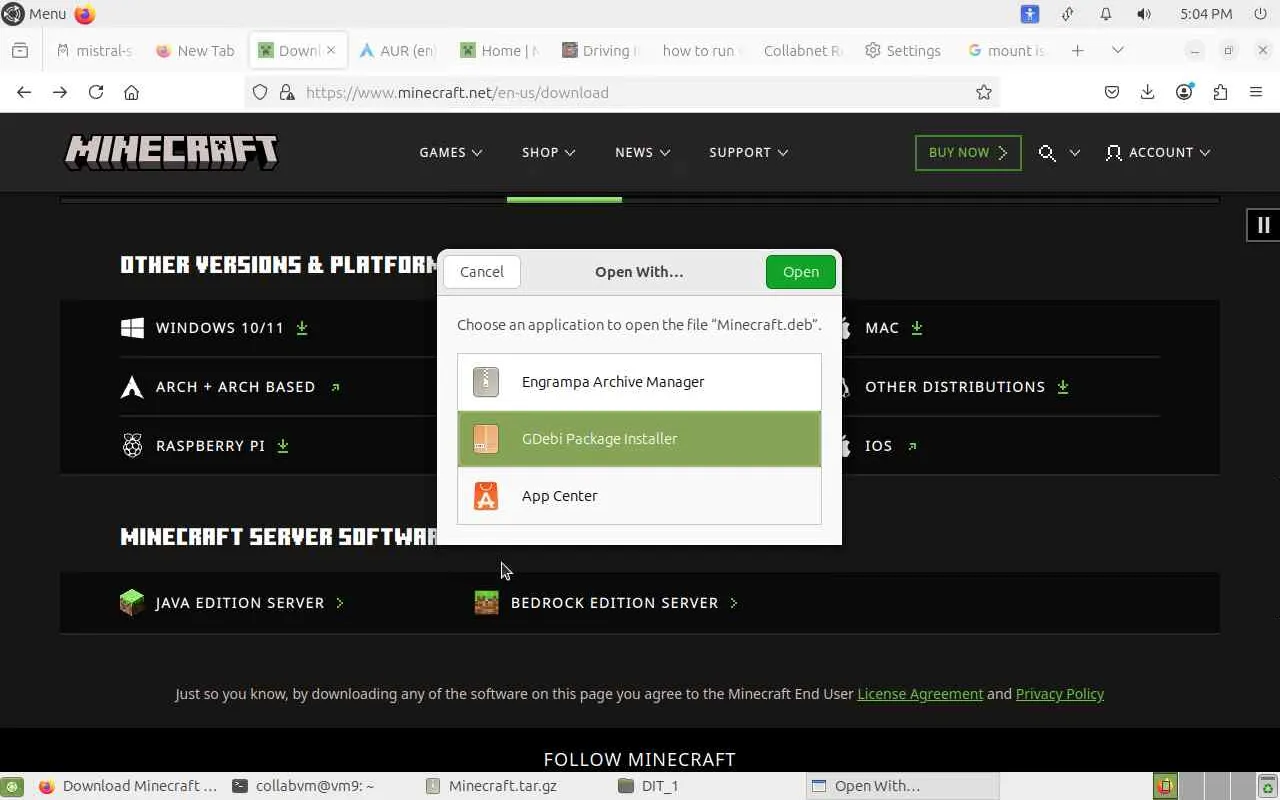Open a new browser tab with plus
This screenshot has height=800, width=1280.
pos(1077,50)
